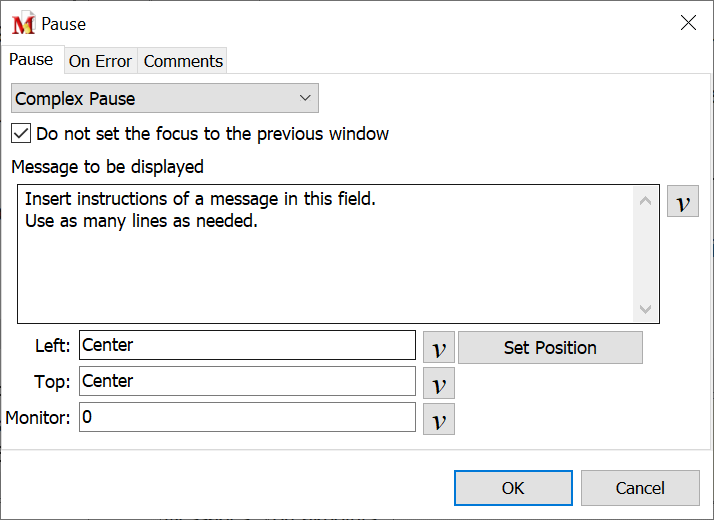Click the Monitor number input field

(x=246, y=417)
